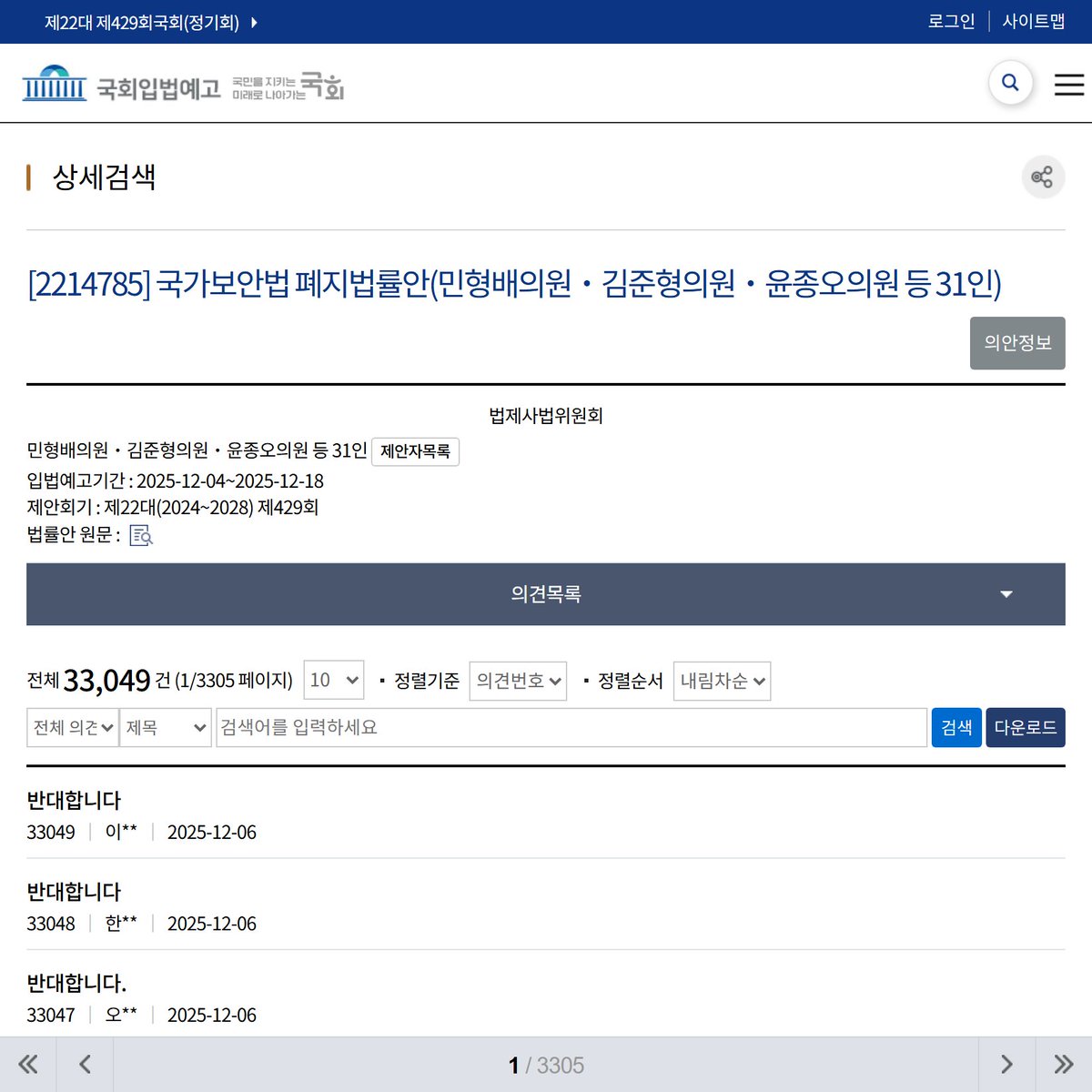Click the 검색 search button
The width and height of the screenshot is (1092, 1092).
coord(956,727)
